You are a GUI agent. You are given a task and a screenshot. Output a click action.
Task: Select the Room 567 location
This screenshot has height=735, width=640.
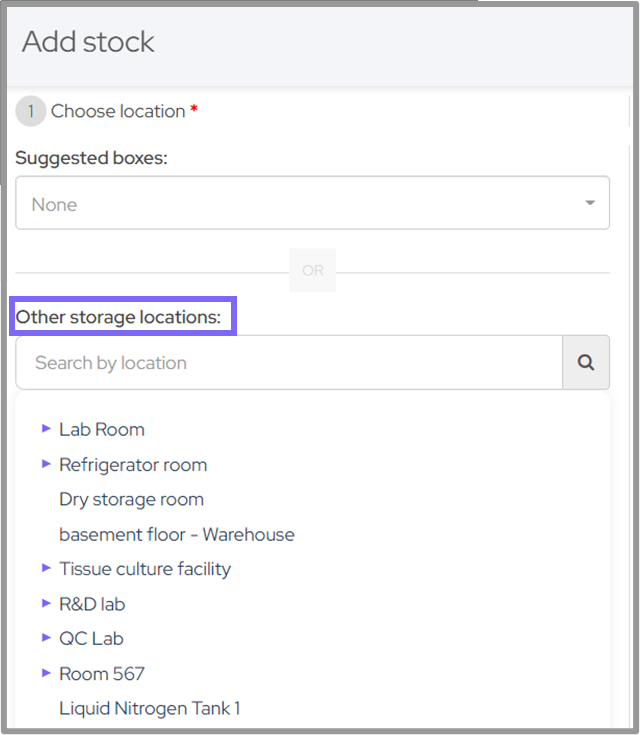coord(102,674)
